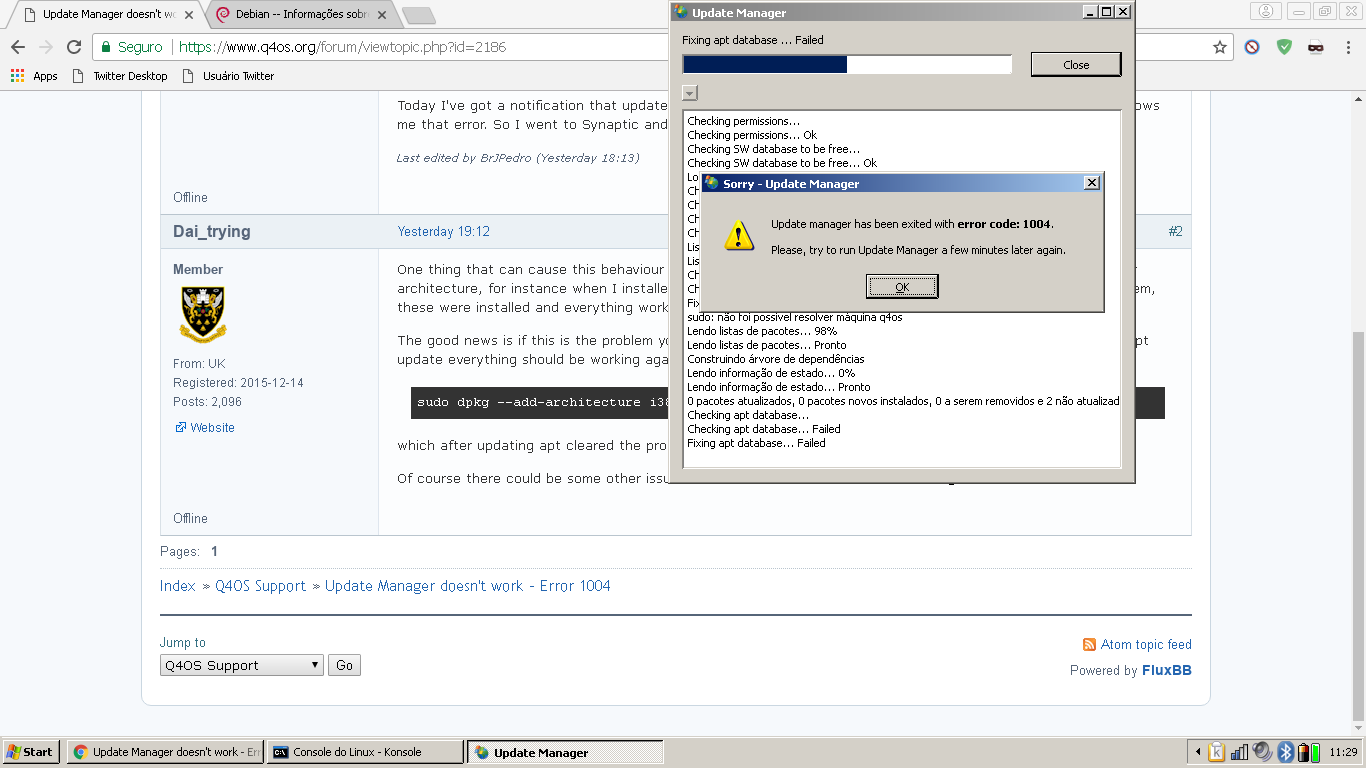Reload the current page
Viewport: 1366px width, 768px height.
tap(74, 47)
